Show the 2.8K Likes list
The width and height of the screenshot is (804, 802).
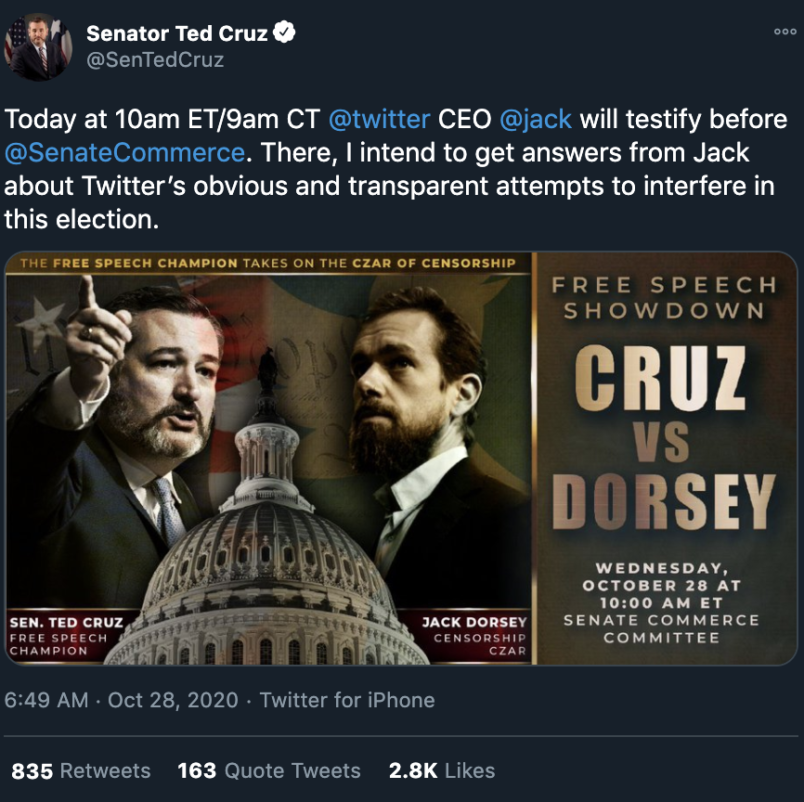pos(441,770)
